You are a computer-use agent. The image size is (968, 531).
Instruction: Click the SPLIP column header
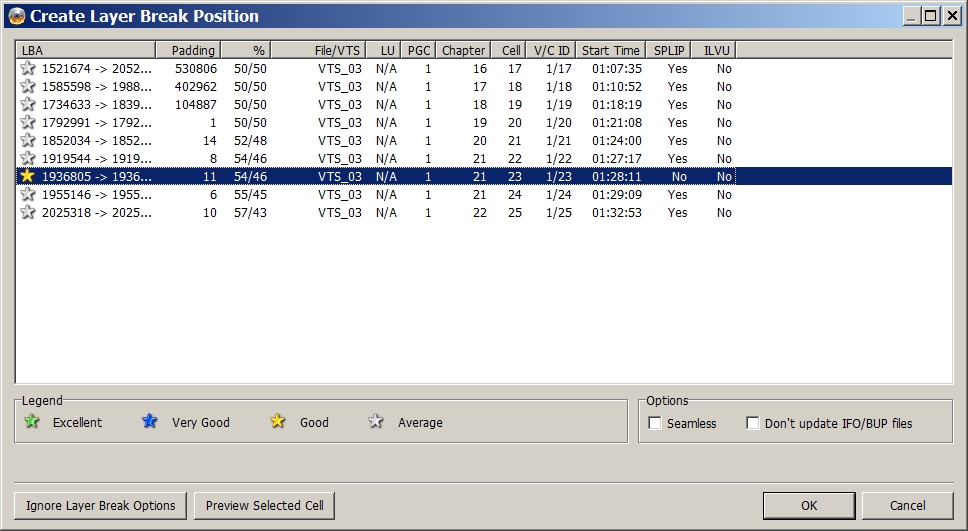click(x=670, y=50)
